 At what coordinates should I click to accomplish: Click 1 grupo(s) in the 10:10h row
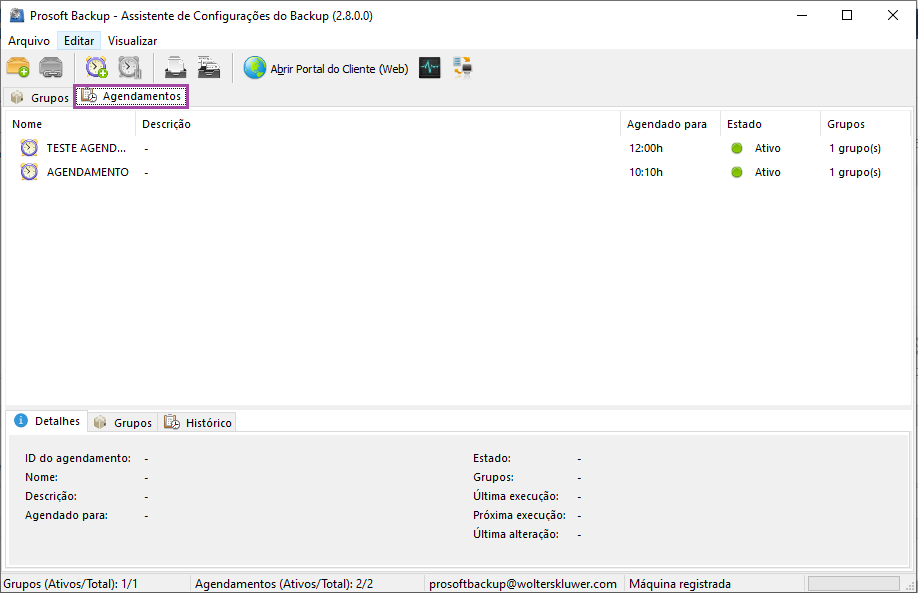pyautogui.click(x=855, y=172)
